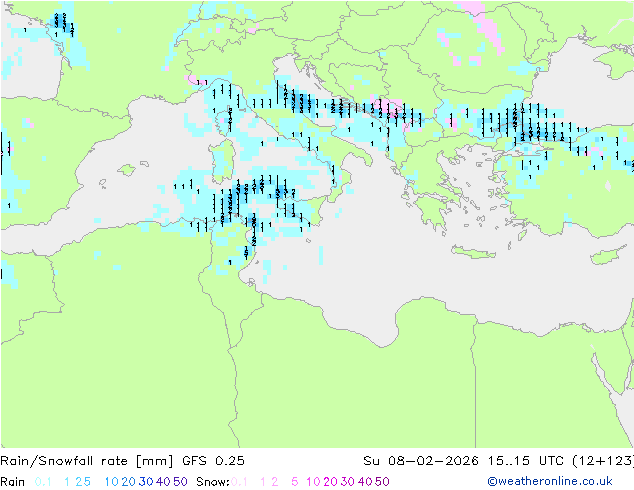The height and width of the screenshot is (490, 634).
Task: Choose the magenta Snow legend value 10
Action: coord(313,482)
